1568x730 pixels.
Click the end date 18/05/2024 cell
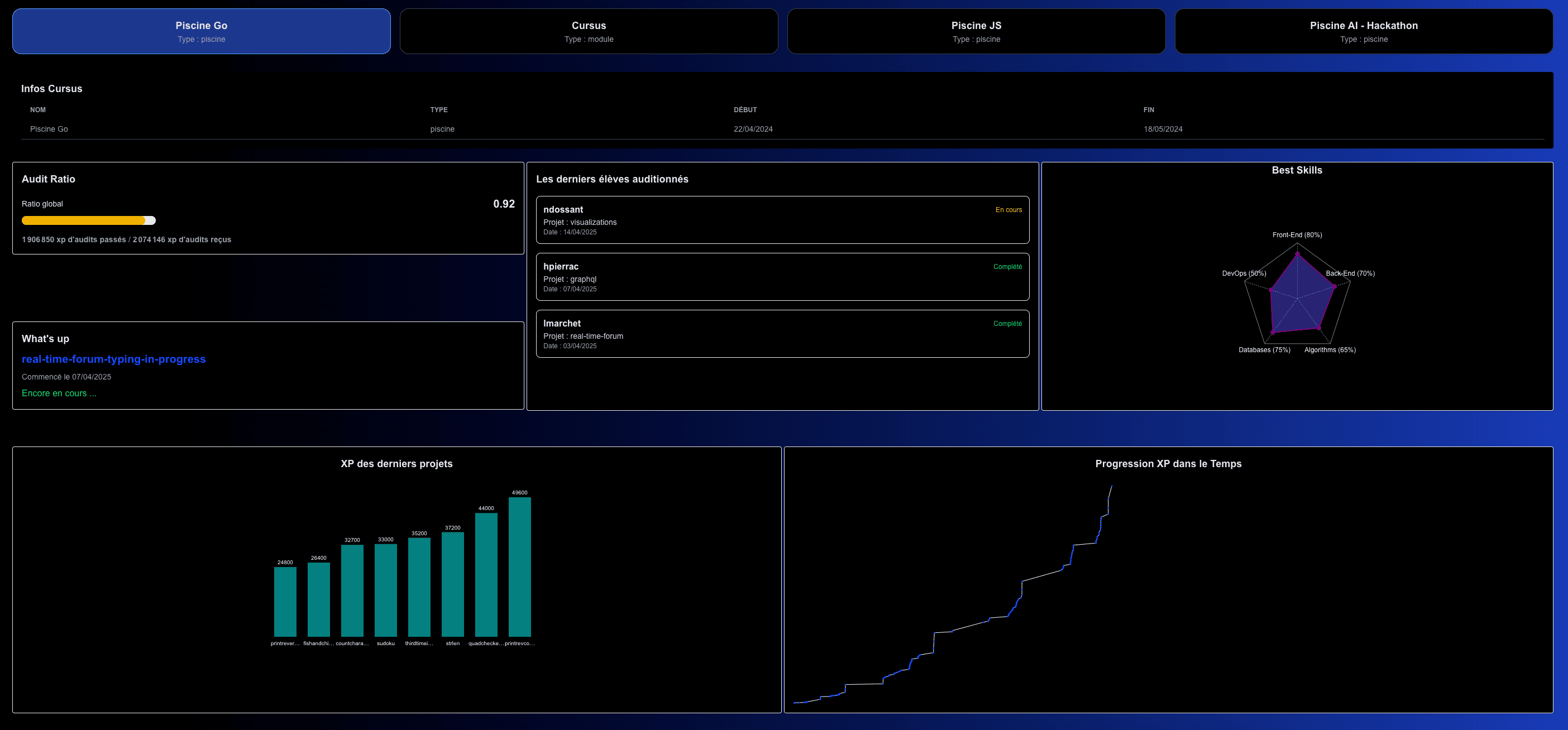[1163, 129]
